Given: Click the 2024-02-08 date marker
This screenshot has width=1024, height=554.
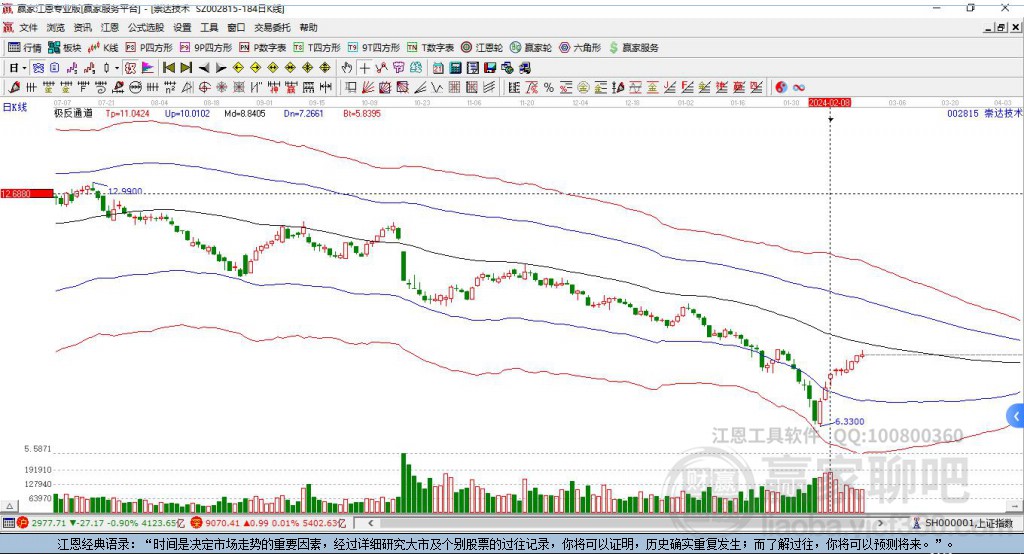Looking at the screenshot, I should (829, 103).
